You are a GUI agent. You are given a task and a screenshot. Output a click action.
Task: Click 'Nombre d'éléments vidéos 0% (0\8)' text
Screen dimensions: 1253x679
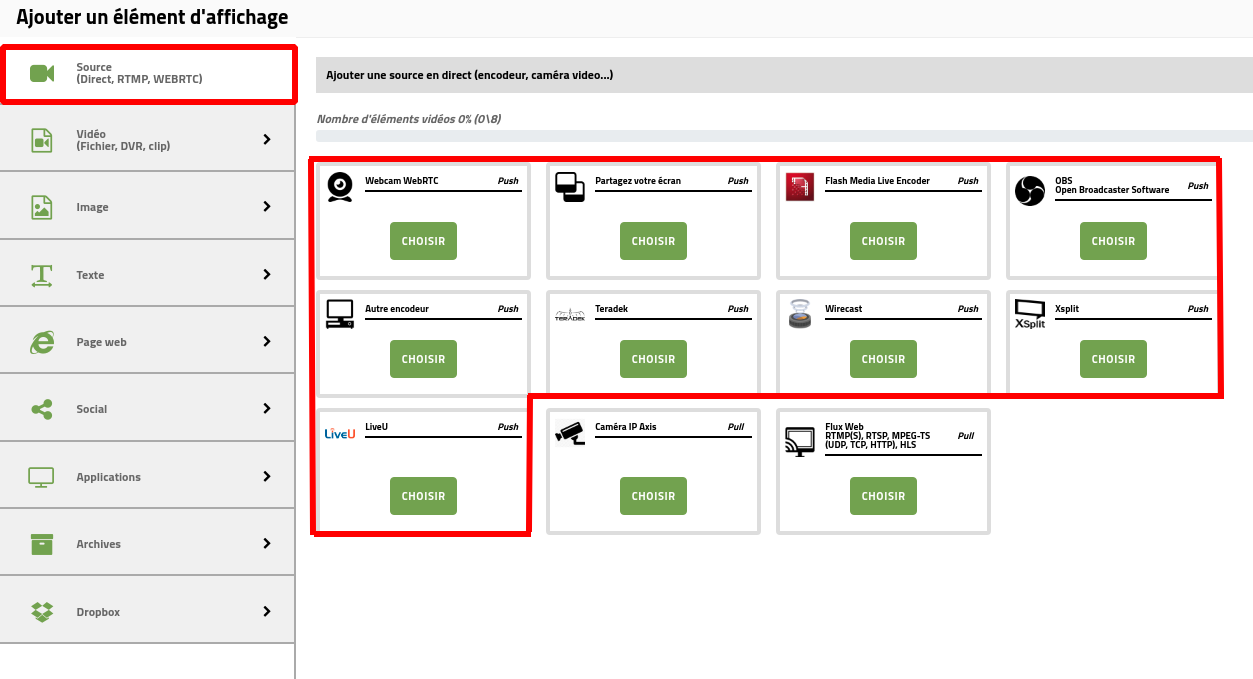pyautogui.click(x=409, y=119)
